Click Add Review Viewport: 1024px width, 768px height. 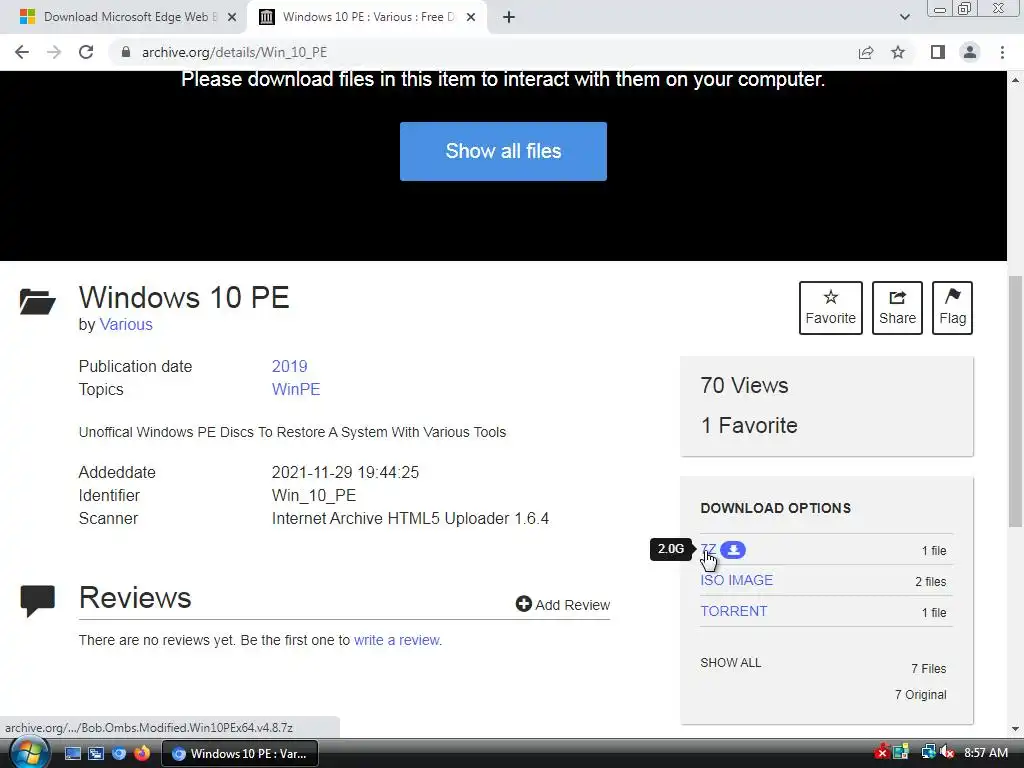tap(563, 605)
